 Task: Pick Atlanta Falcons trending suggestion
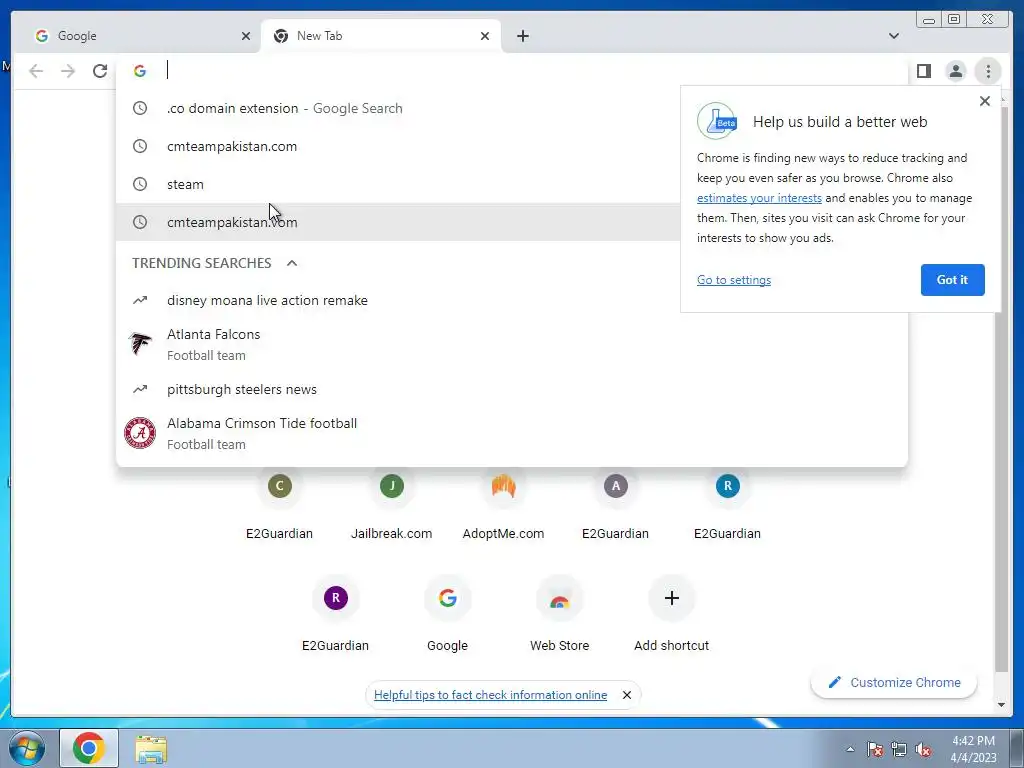pyautogui.click(x=512, y=344)
